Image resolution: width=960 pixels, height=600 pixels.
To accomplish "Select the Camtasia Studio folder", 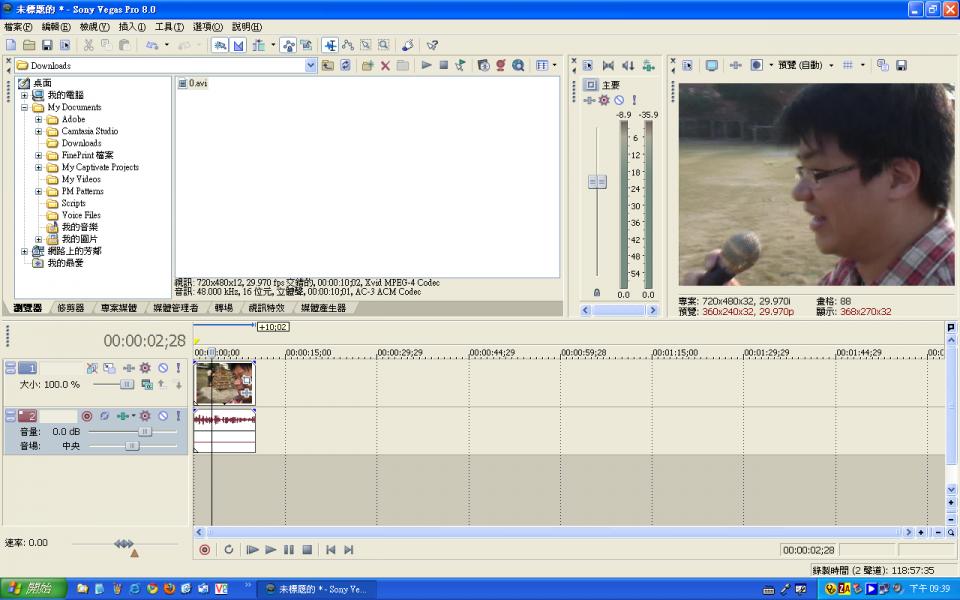I will [x=89, y=131].
